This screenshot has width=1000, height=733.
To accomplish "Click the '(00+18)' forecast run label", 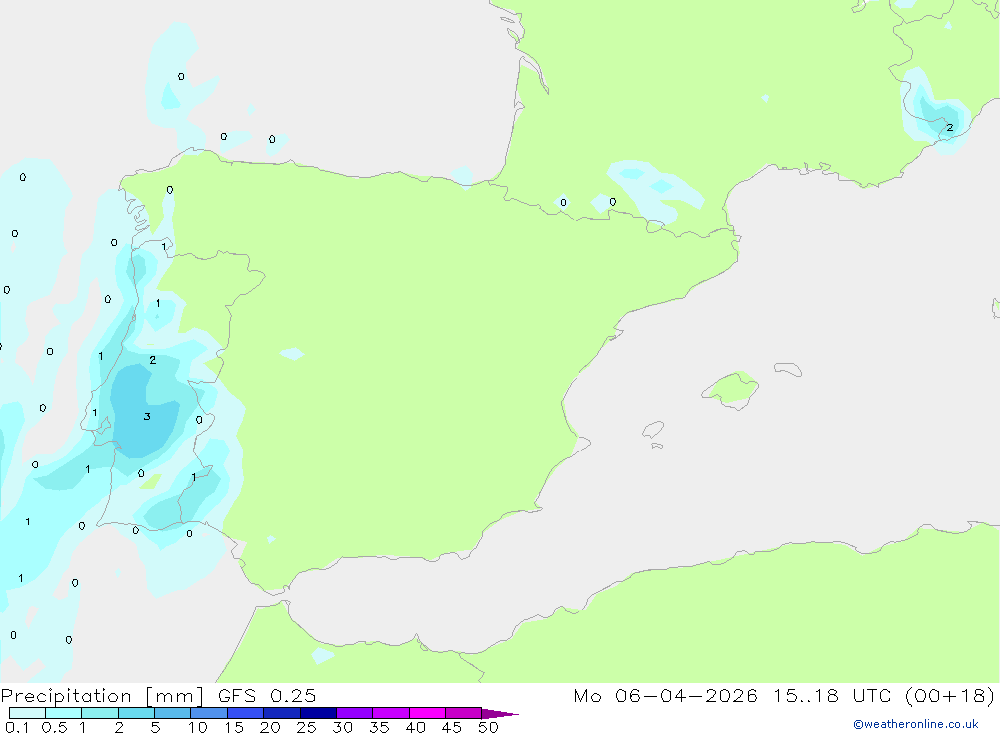I will pyautogui.click(x=950, y=696).
